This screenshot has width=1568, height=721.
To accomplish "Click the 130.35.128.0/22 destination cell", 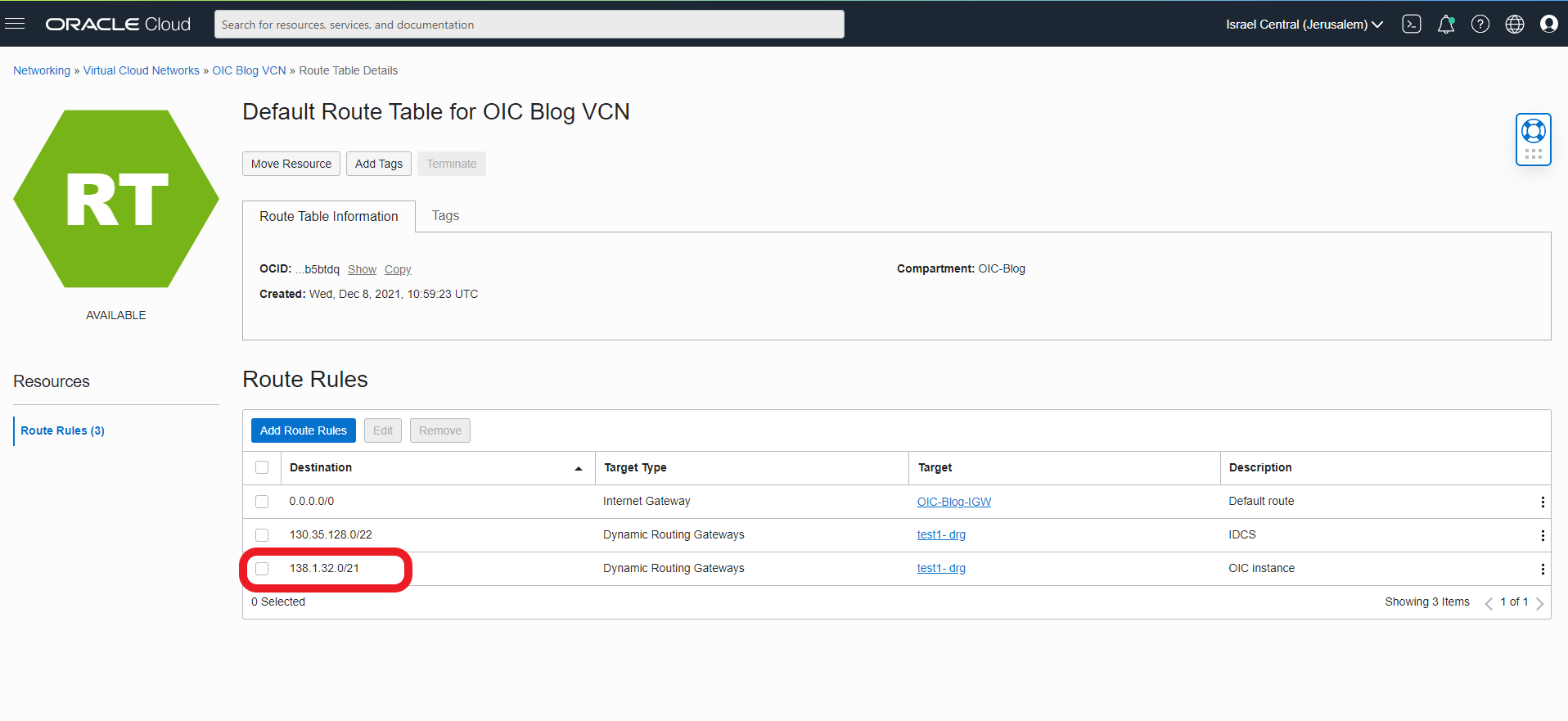I will 331,534.
